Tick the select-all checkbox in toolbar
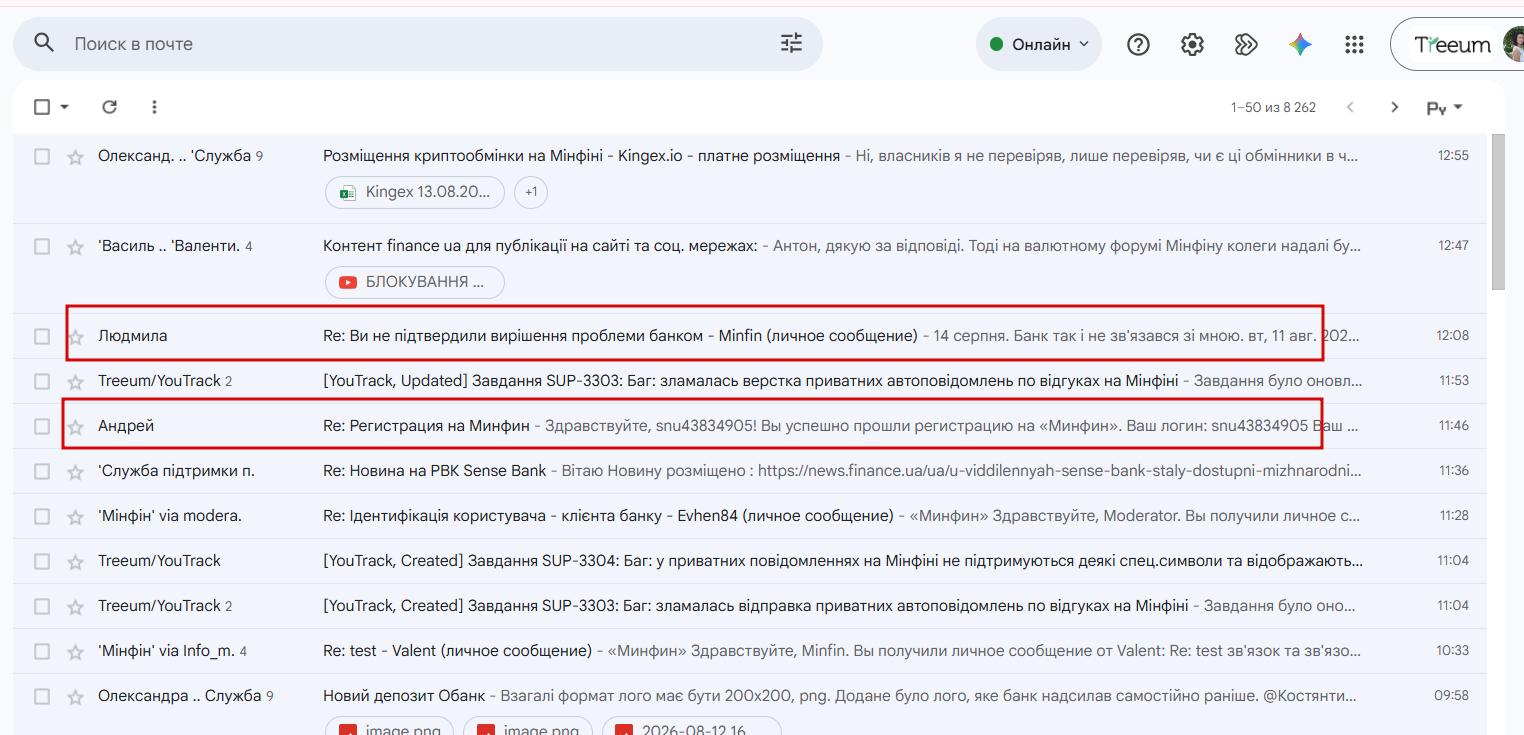1524x735 pixels. click(42, 107)
